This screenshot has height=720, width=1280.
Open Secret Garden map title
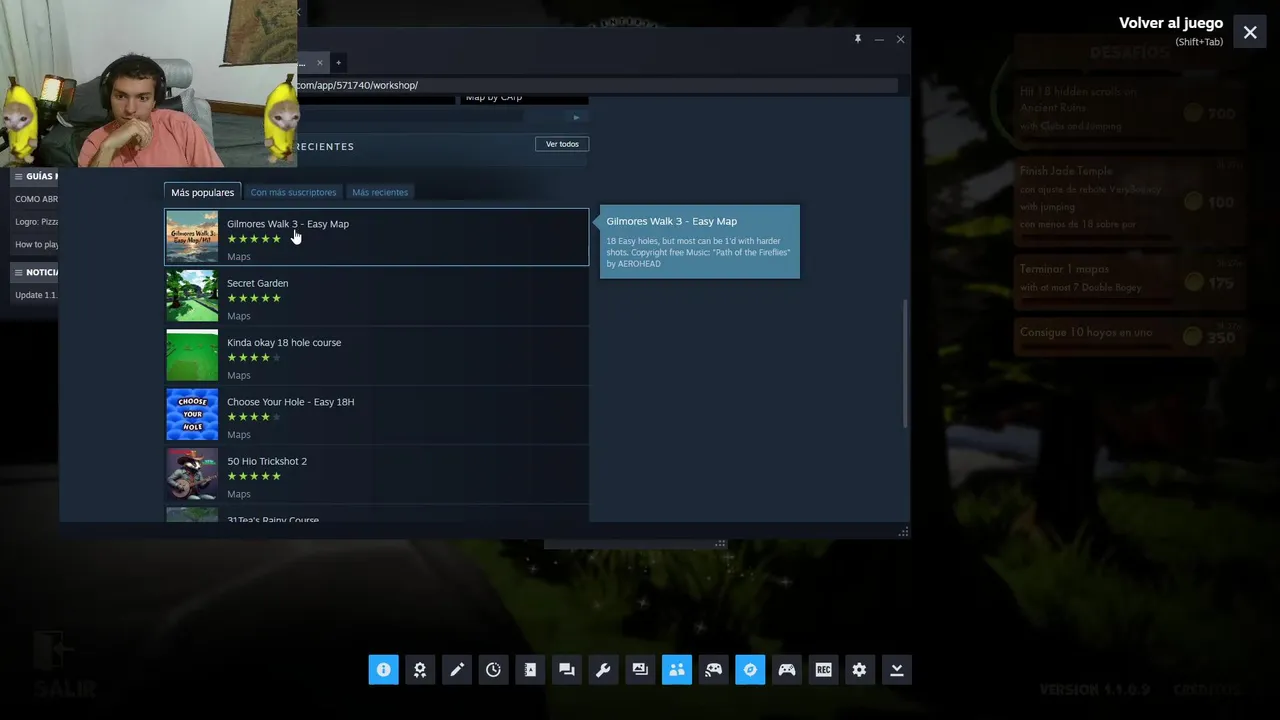point(257,283)
